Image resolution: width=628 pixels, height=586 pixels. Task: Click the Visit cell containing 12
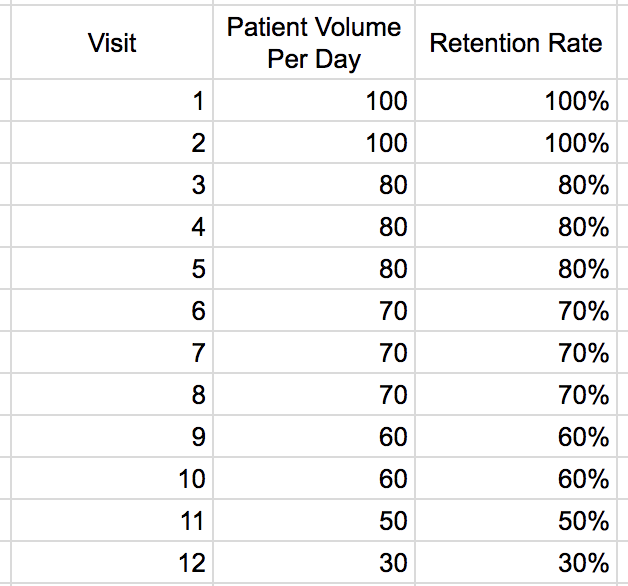point(112,563)
